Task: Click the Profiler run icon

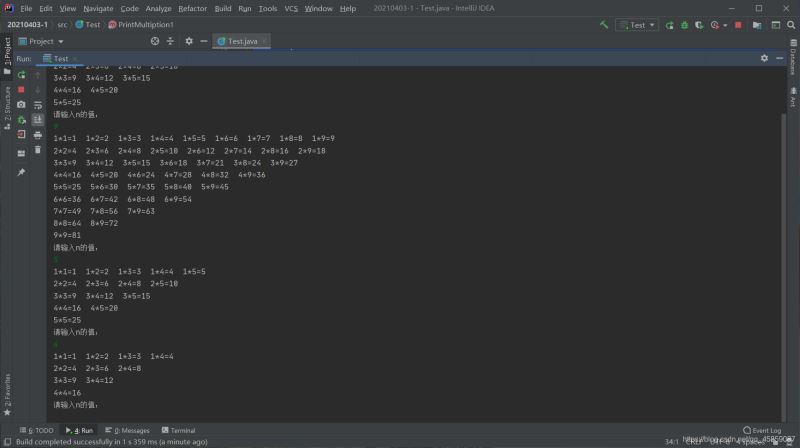Action: coord(715,25)
